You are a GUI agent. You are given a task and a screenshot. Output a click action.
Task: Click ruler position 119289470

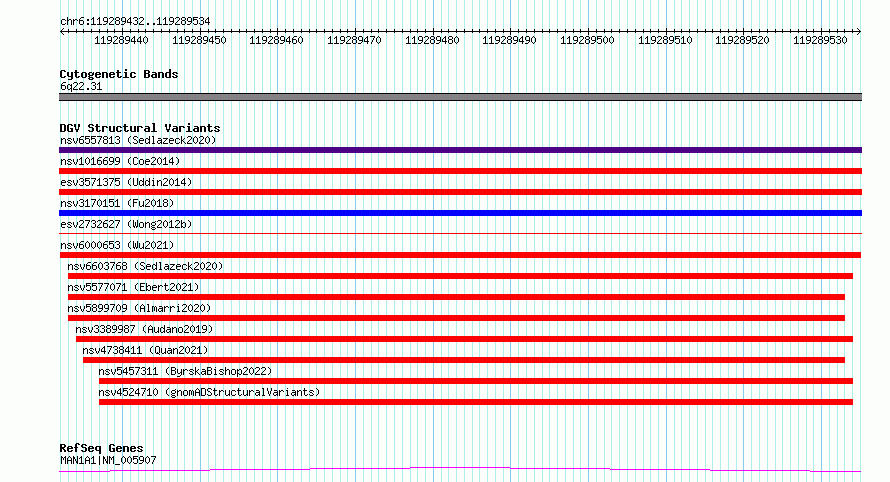(354, 40)
